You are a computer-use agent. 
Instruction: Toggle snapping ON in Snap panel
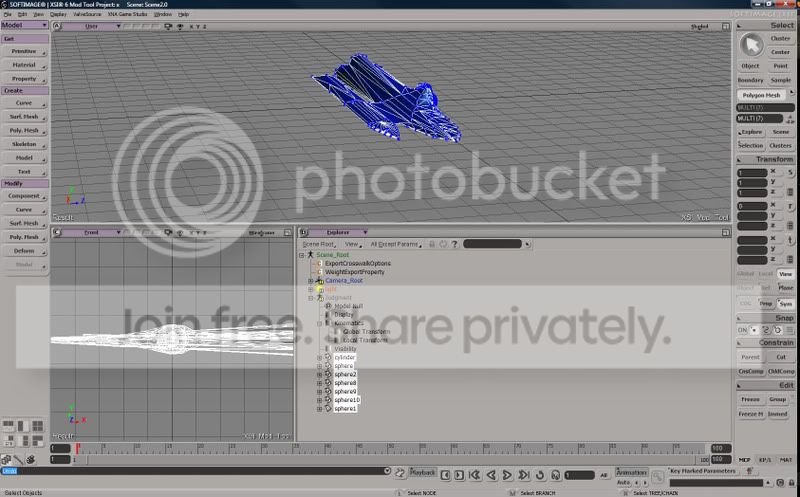[x=743, y=329]
